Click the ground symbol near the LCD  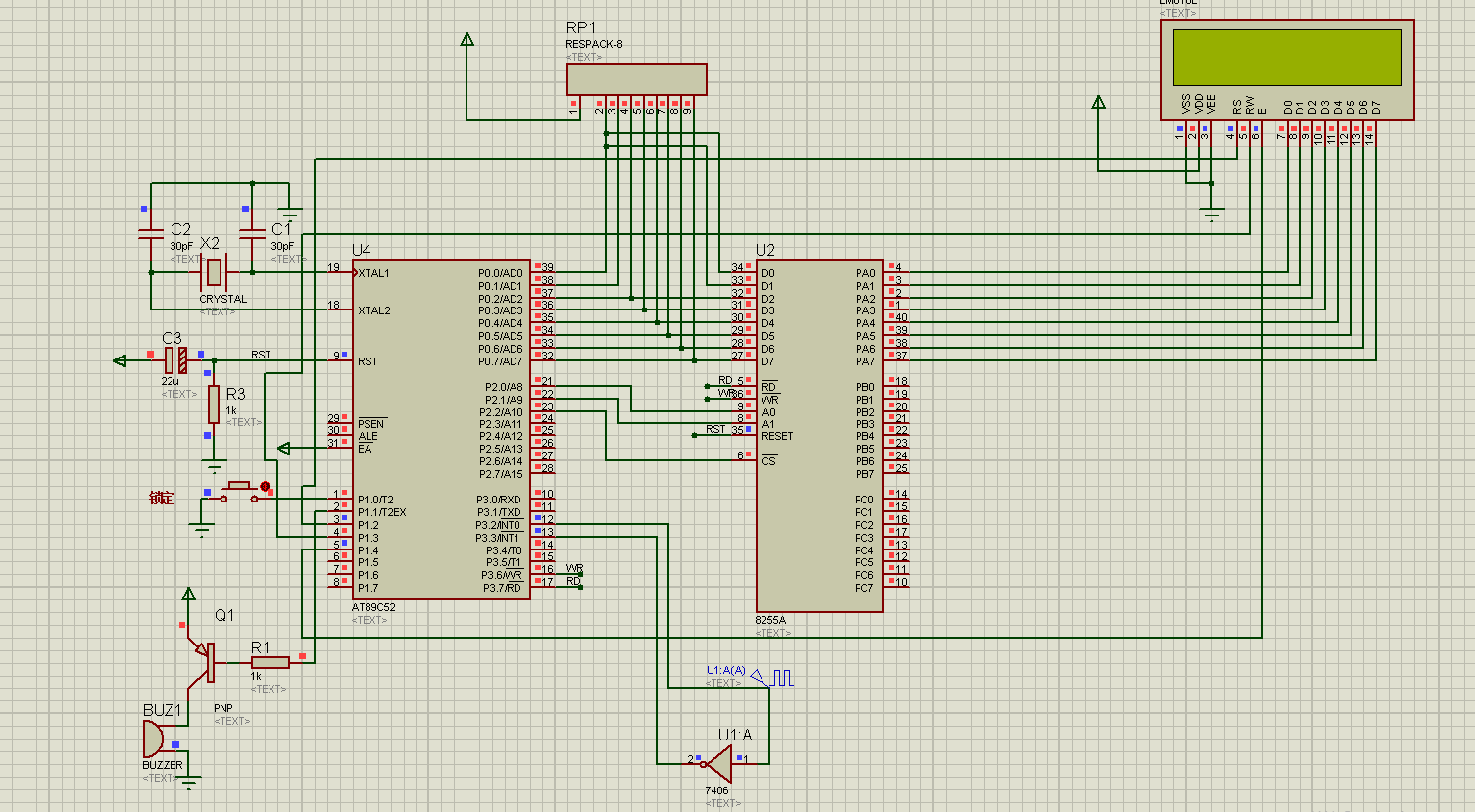point(1212,215)
